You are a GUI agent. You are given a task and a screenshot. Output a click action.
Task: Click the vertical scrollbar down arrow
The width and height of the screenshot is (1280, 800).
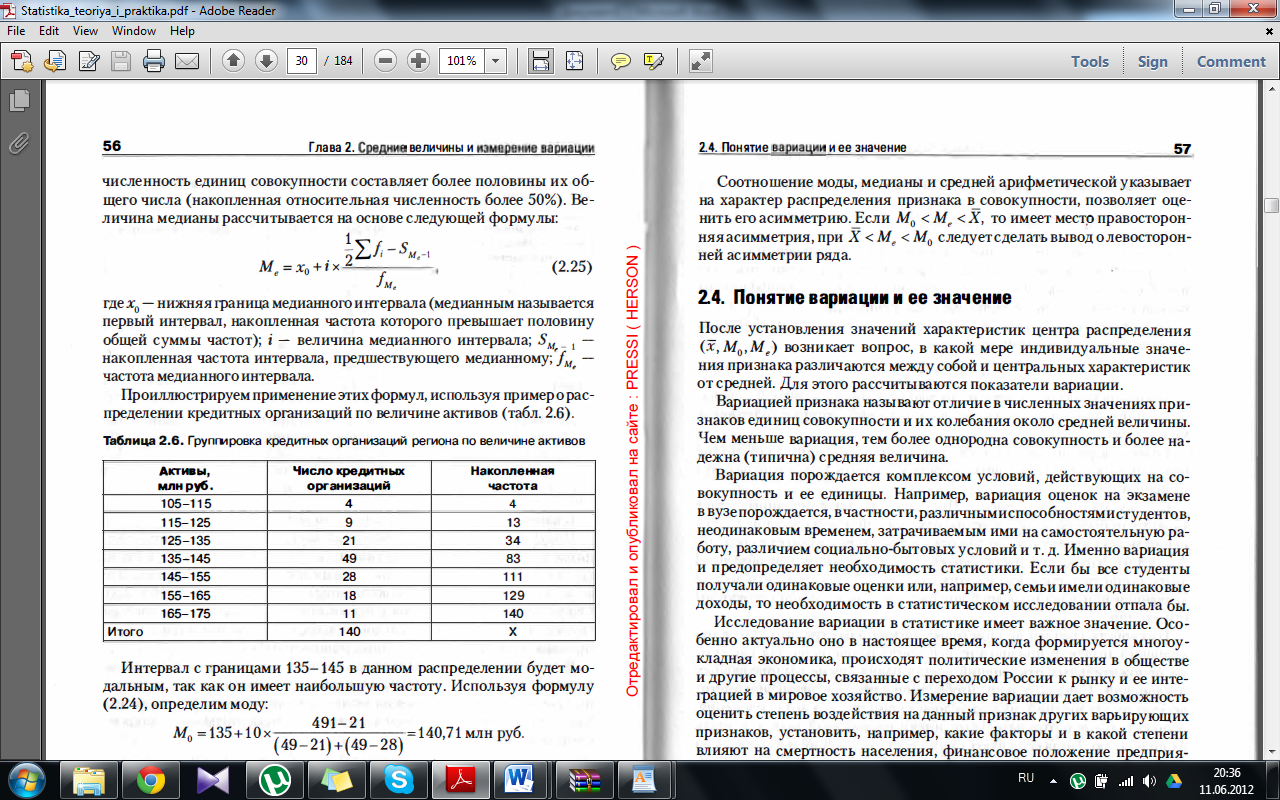pos(1271,750)
